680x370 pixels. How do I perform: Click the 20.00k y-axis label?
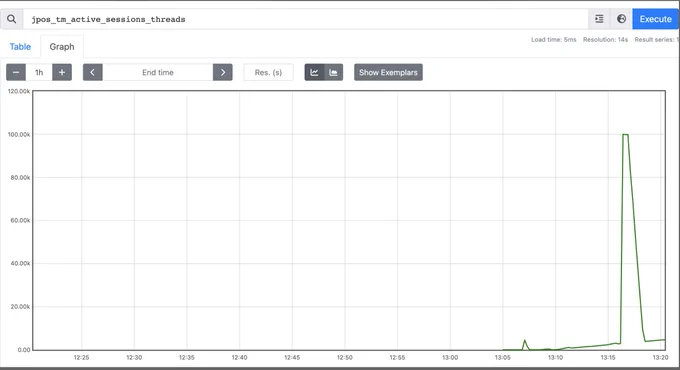click(20, 307)
